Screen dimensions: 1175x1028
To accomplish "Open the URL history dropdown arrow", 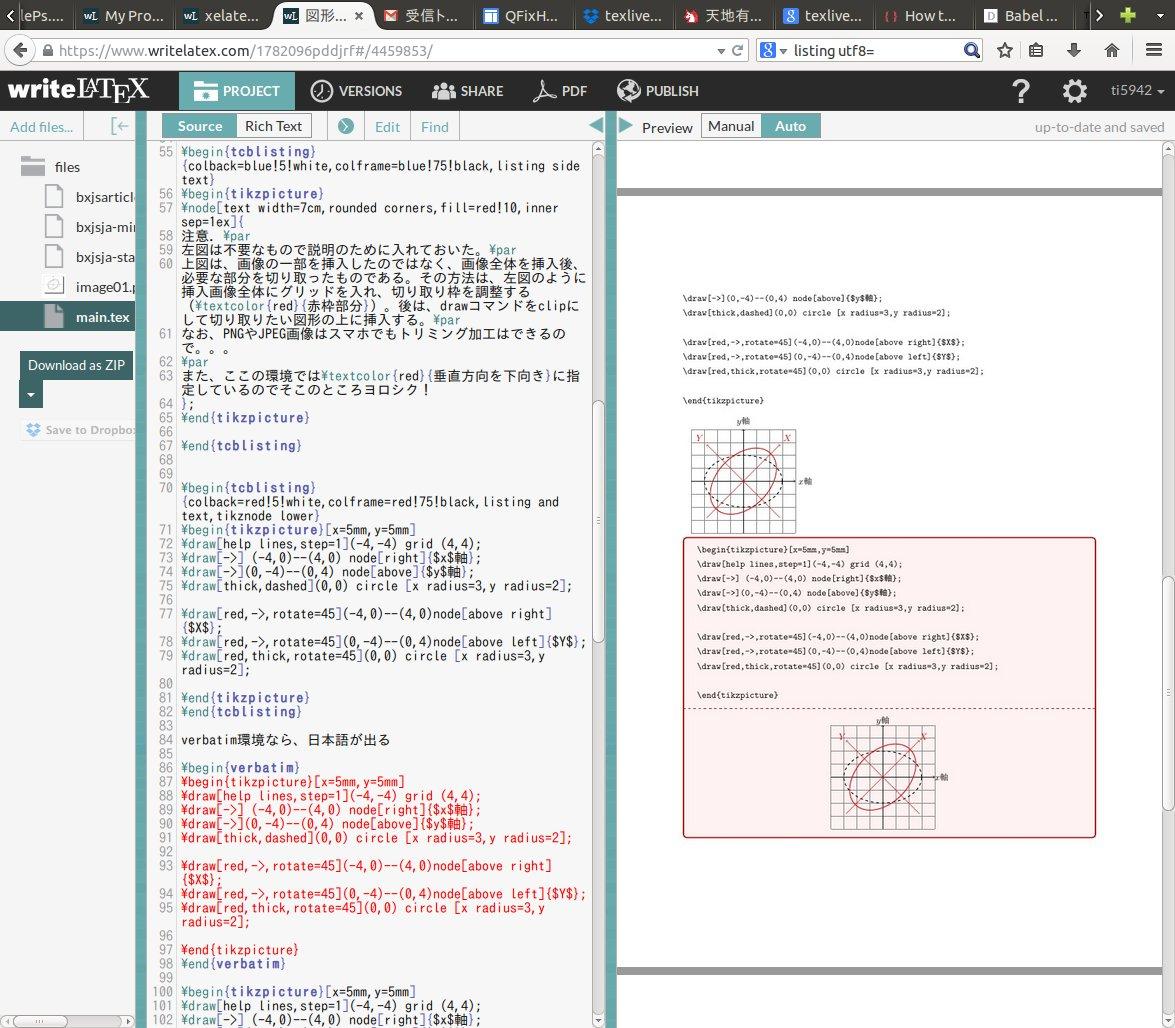I will tap(721, 51).
